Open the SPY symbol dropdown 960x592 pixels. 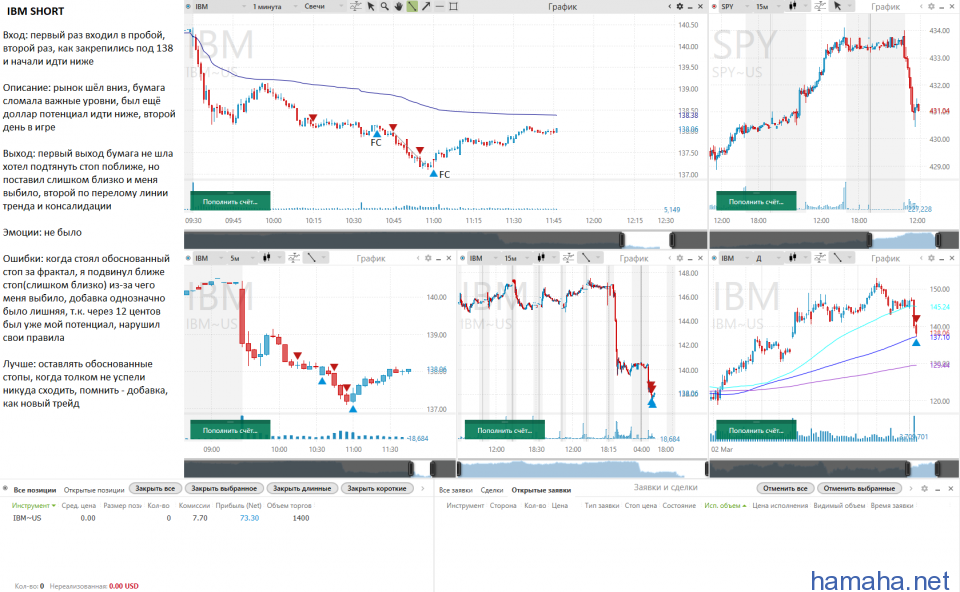coord(735,6)
